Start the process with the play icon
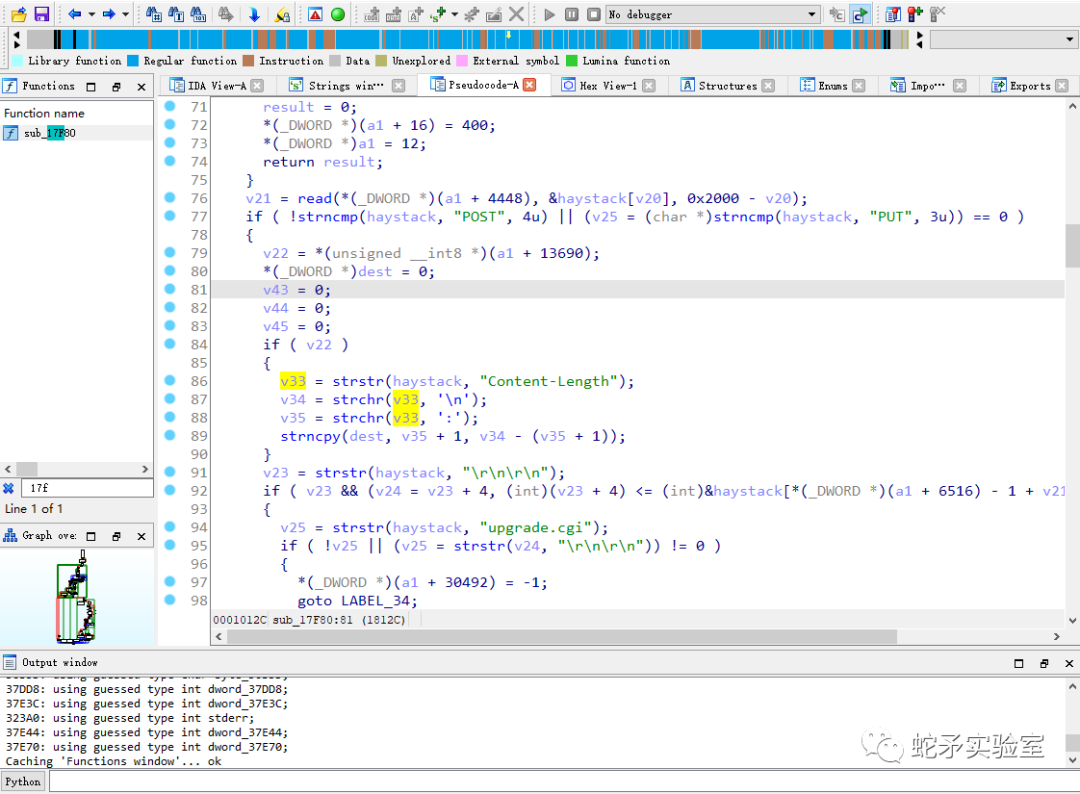Viewport: 1080px width, 794px height. (x=548, y=14)
